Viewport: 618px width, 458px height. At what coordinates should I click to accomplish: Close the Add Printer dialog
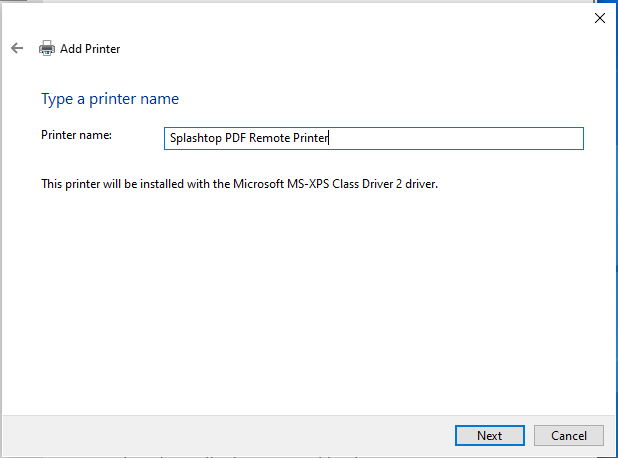(x=600, y=18)
